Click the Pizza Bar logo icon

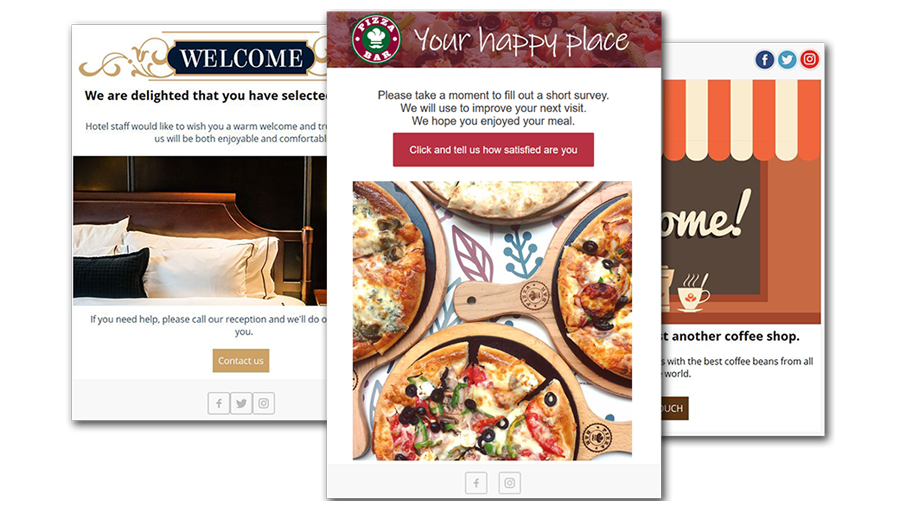(x=376, y=39)
